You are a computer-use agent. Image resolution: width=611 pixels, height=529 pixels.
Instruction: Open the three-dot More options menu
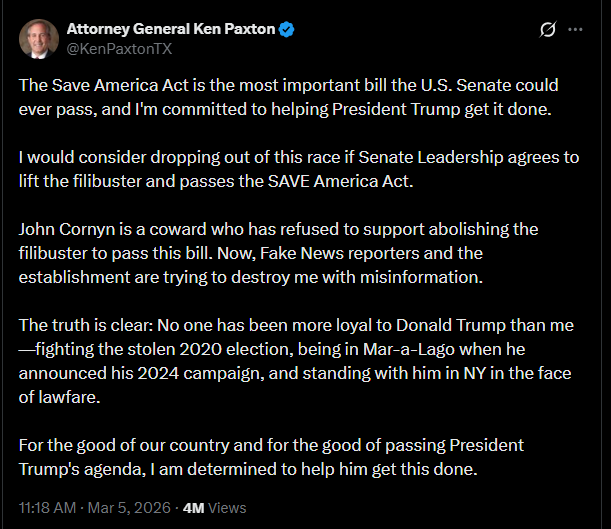click(x=576, y=29)
